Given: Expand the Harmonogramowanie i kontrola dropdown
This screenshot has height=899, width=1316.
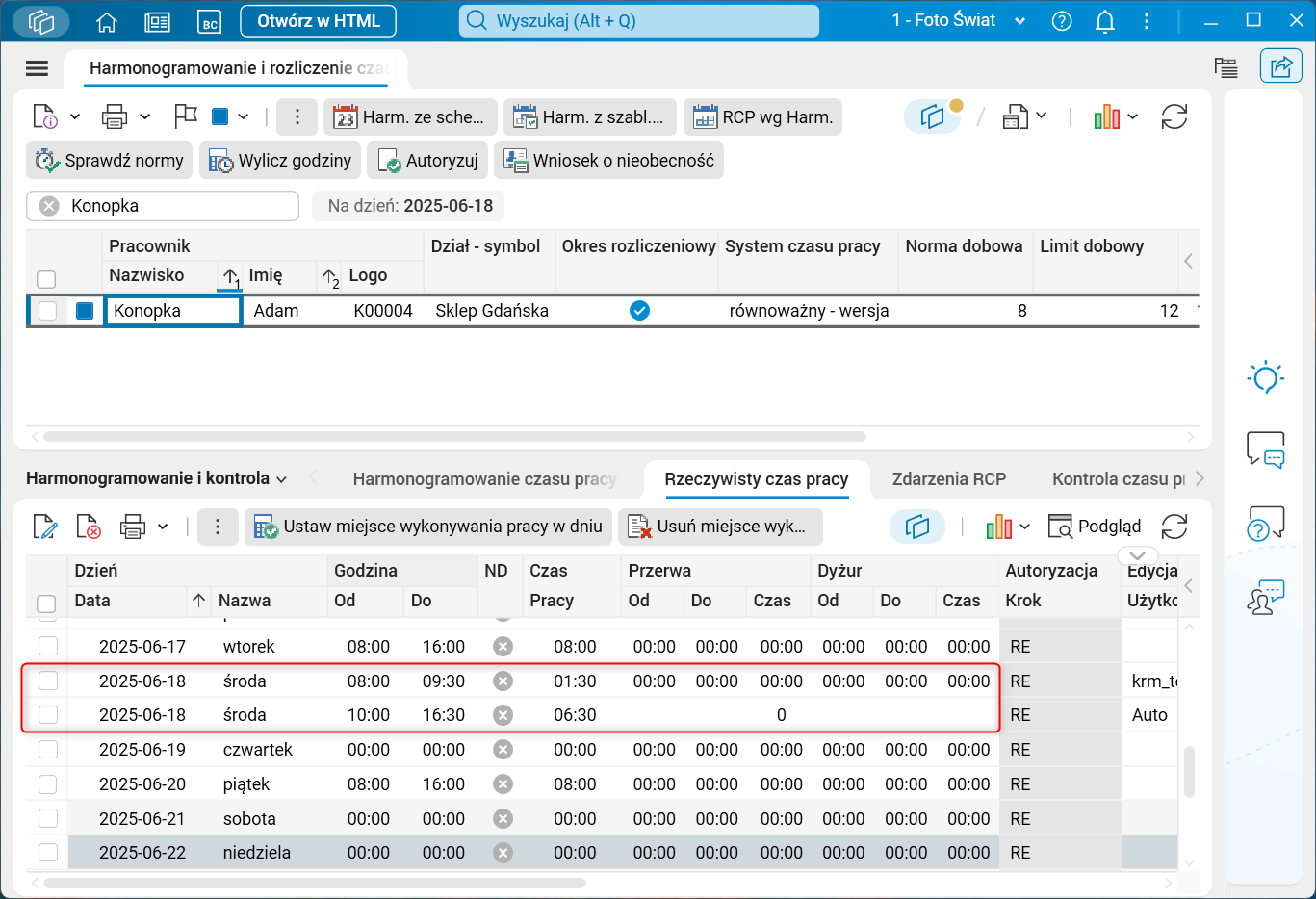Looking at the screenshot, I should click(x=281, y=479).
